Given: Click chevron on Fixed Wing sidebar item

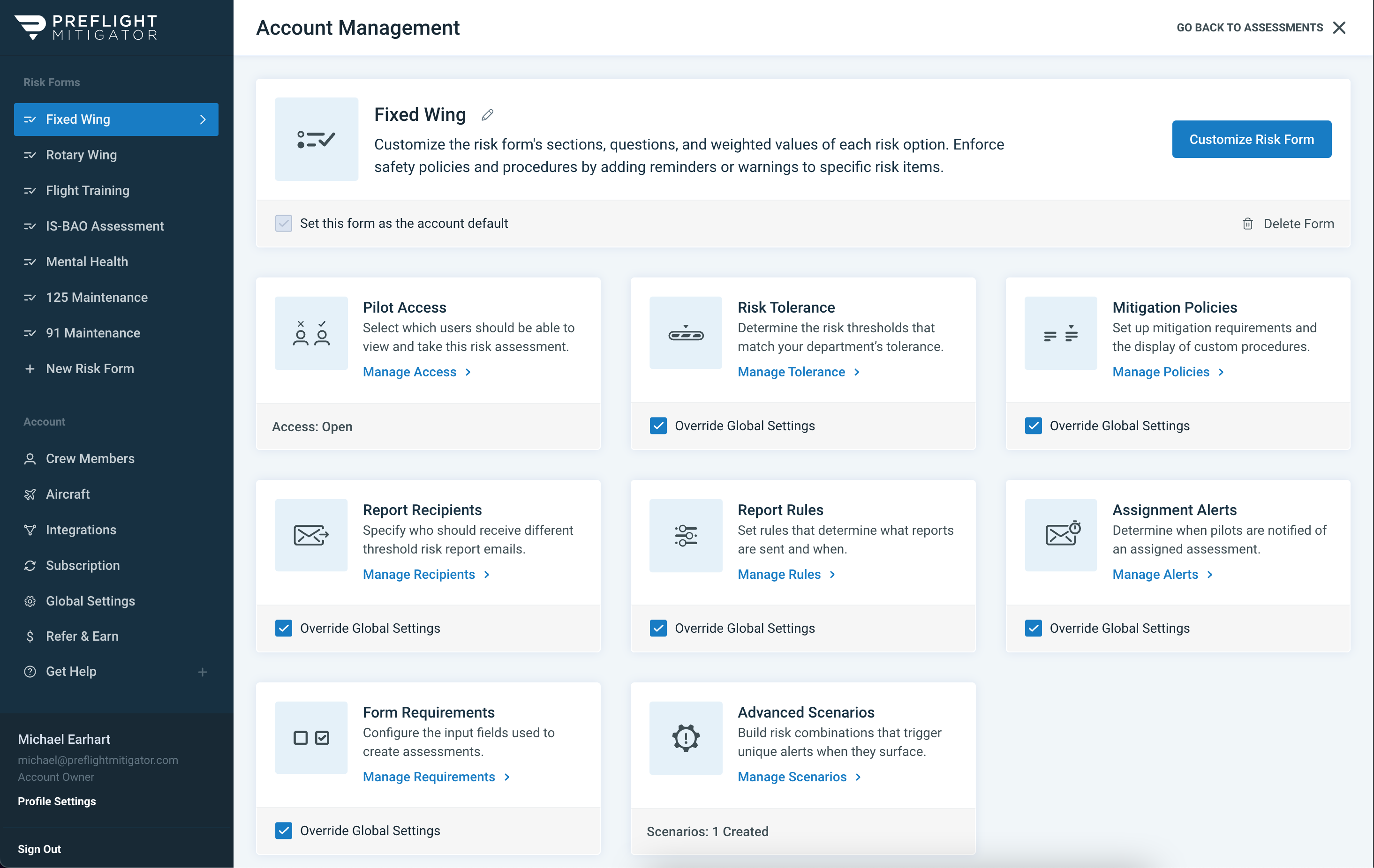Looking at the screenshot, I should 203,120.
